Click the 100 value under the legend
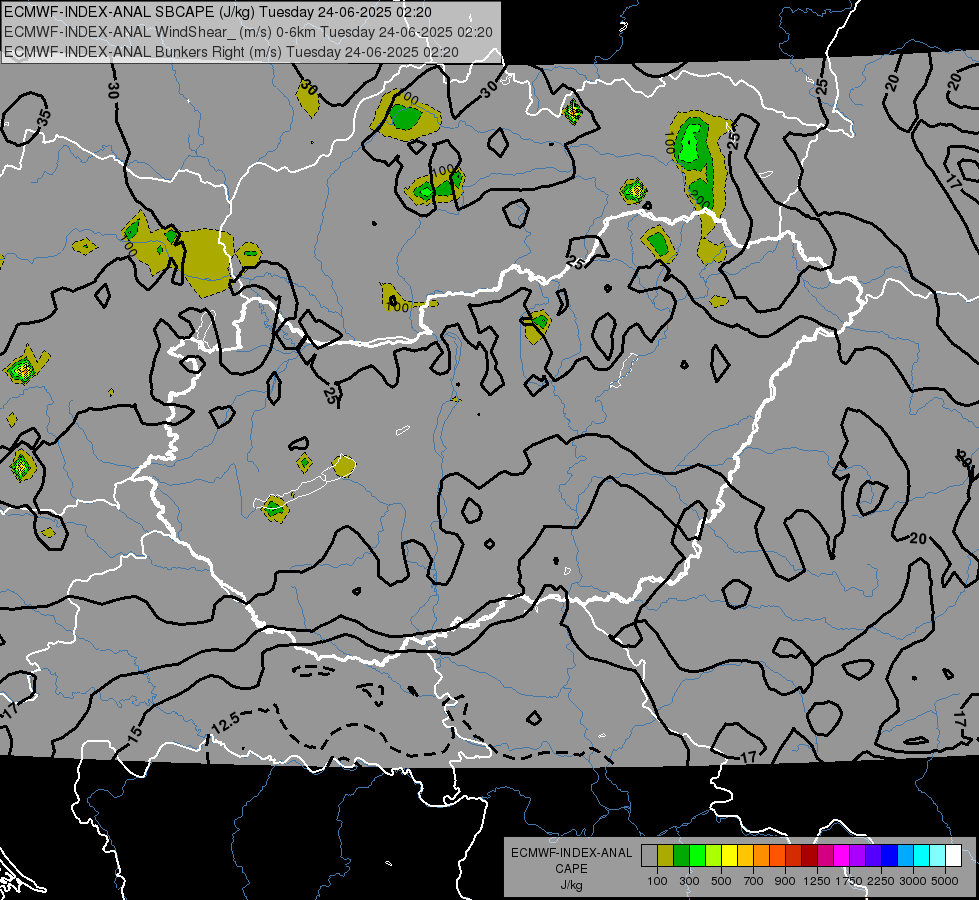The width and height of the screenshot is (979, 900). click(657, 881)
